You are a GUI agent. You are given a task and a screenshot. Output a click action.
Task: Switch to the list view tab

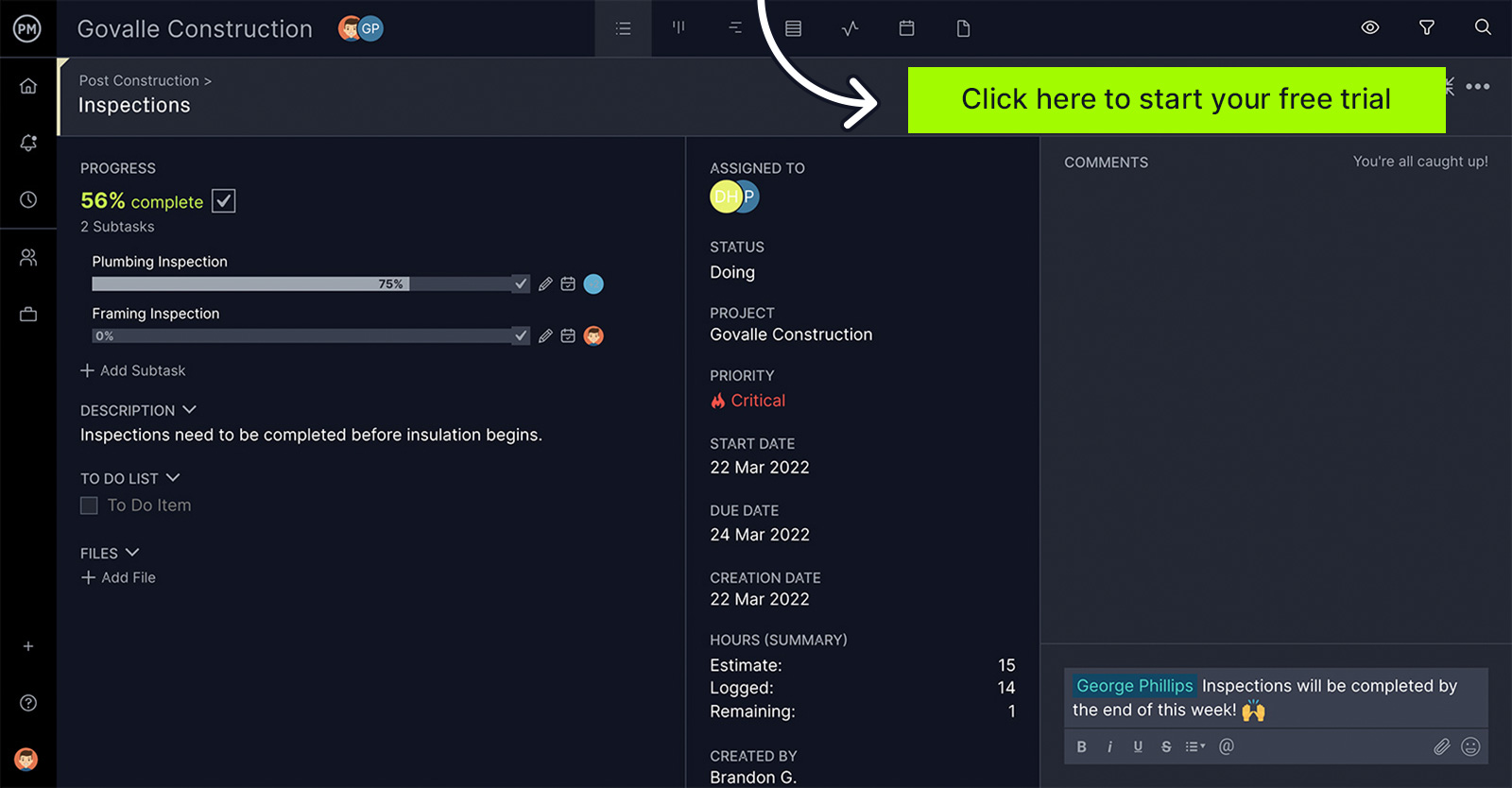[623, 28]
